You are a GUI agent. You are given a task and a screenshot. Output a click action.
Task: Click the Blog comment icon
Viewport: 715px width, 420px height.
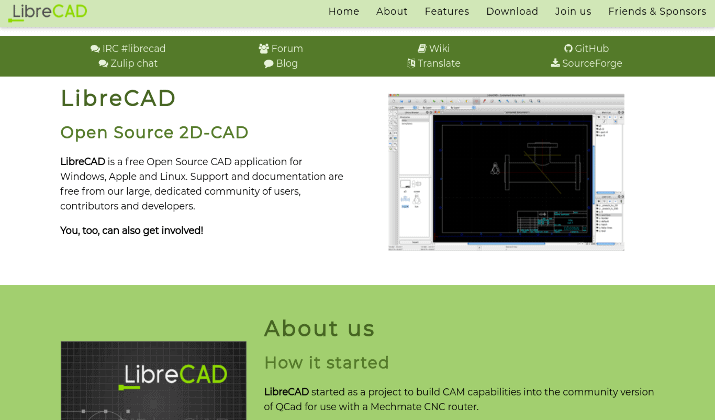pos(269,63)
